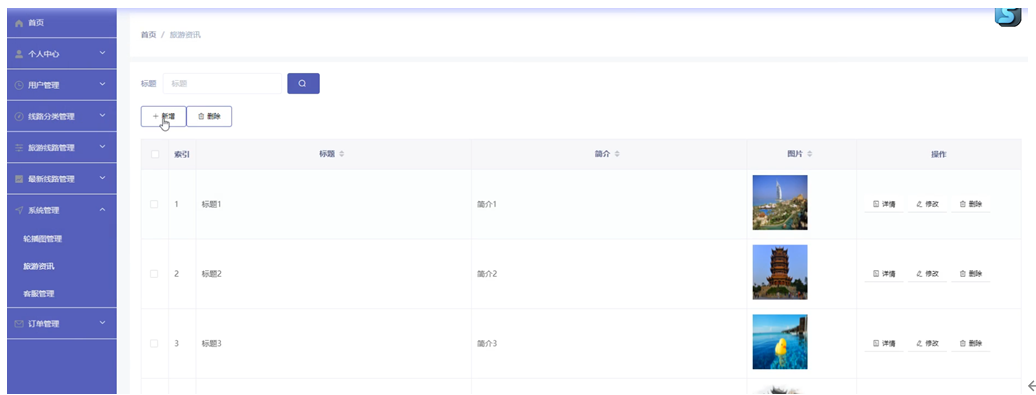Screen dimensions: 1036x395
Task: Check the checkbox for row 标题1
Action: tap(155, 204)
